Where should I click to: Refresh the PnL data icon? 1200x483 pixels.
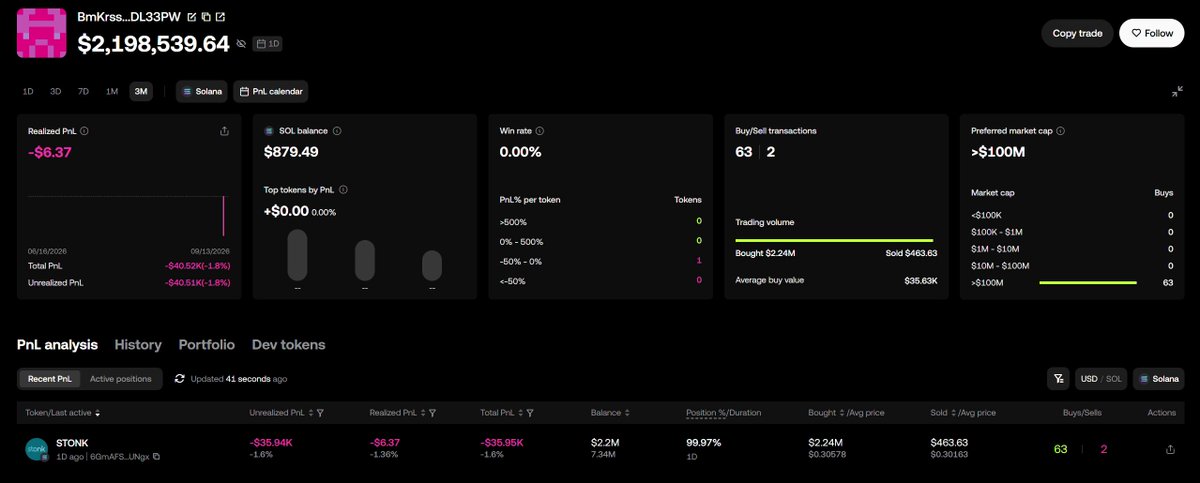tap(180, 379)
